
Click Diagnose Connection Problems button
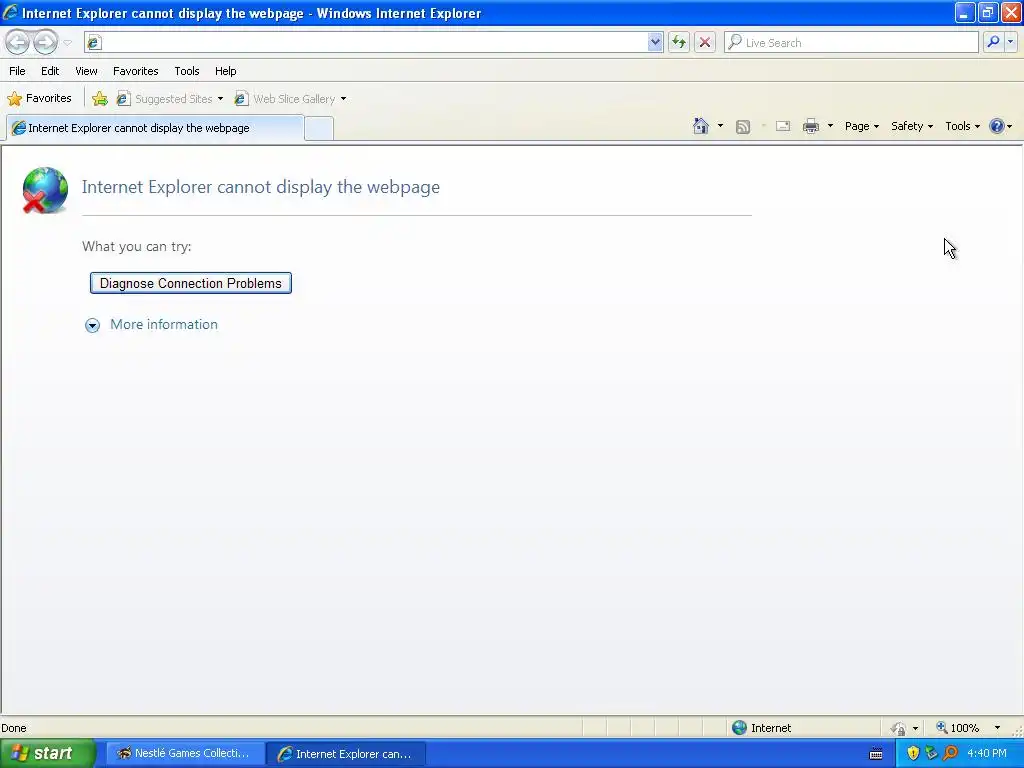tap(191, 283)
